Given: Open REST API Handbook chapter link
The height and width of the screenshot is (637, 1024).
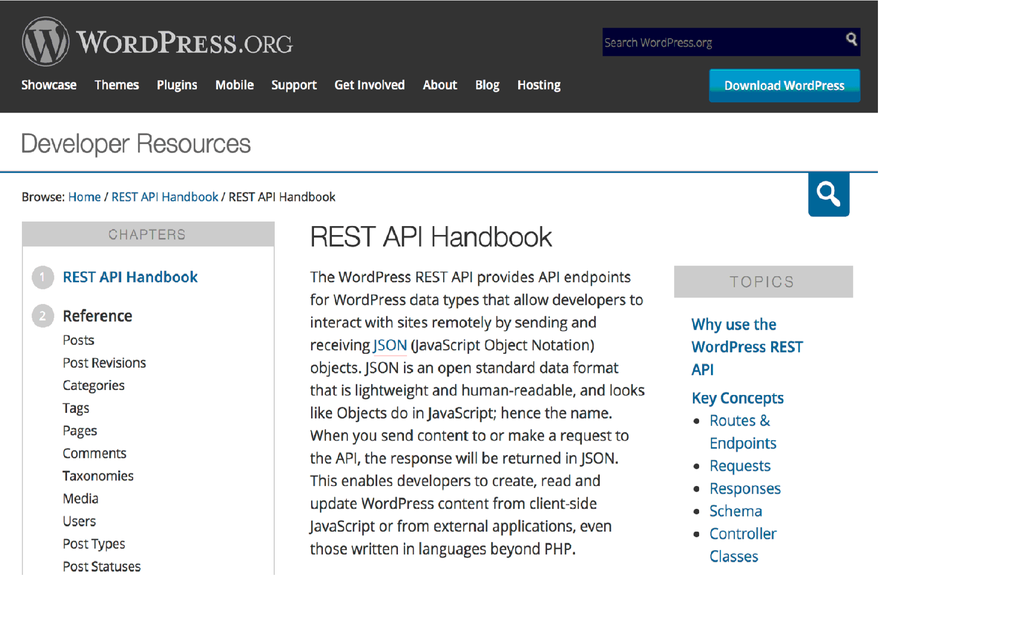Looking at the screenshot, I should (130, 277).
